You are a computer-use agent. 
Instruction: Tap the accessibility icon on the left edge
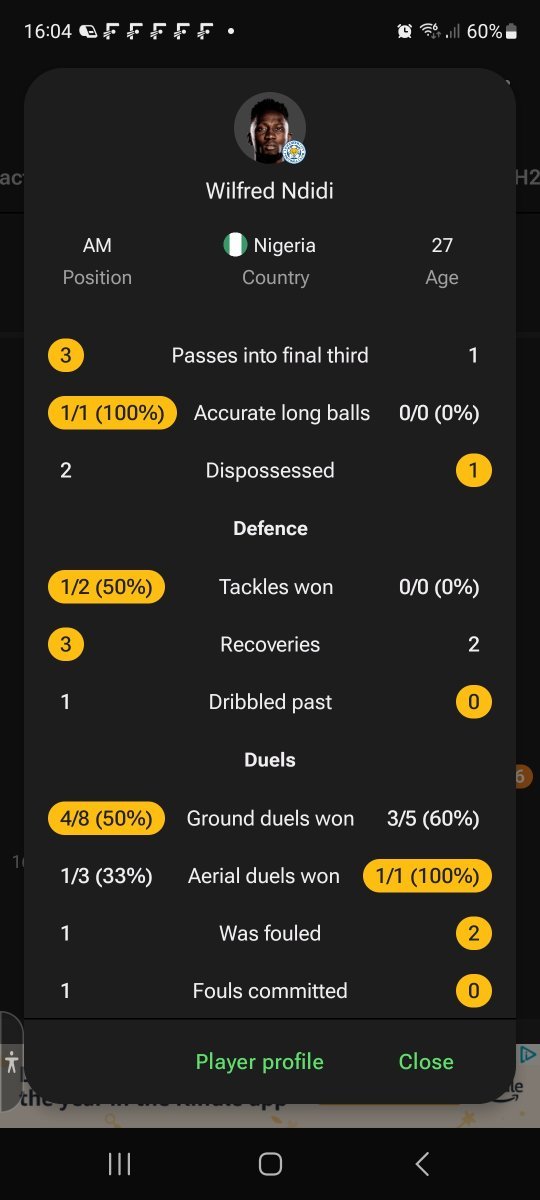11,1062
